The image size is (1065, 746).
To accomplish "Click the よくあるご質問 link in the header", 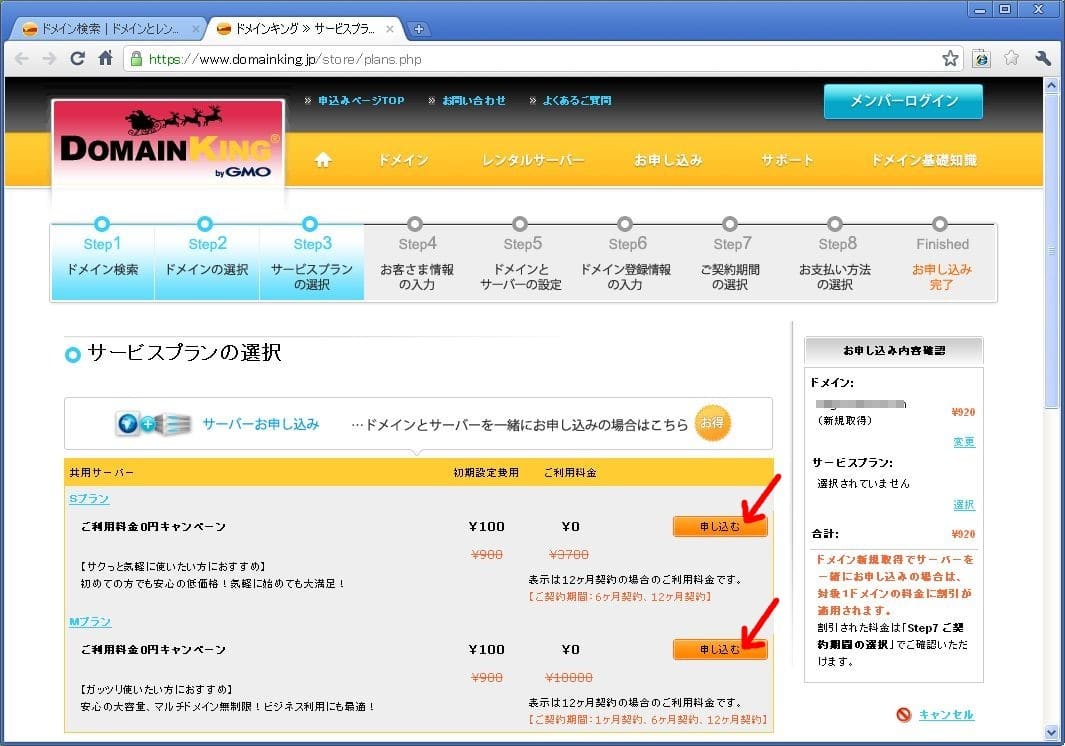I will [577, 101].
